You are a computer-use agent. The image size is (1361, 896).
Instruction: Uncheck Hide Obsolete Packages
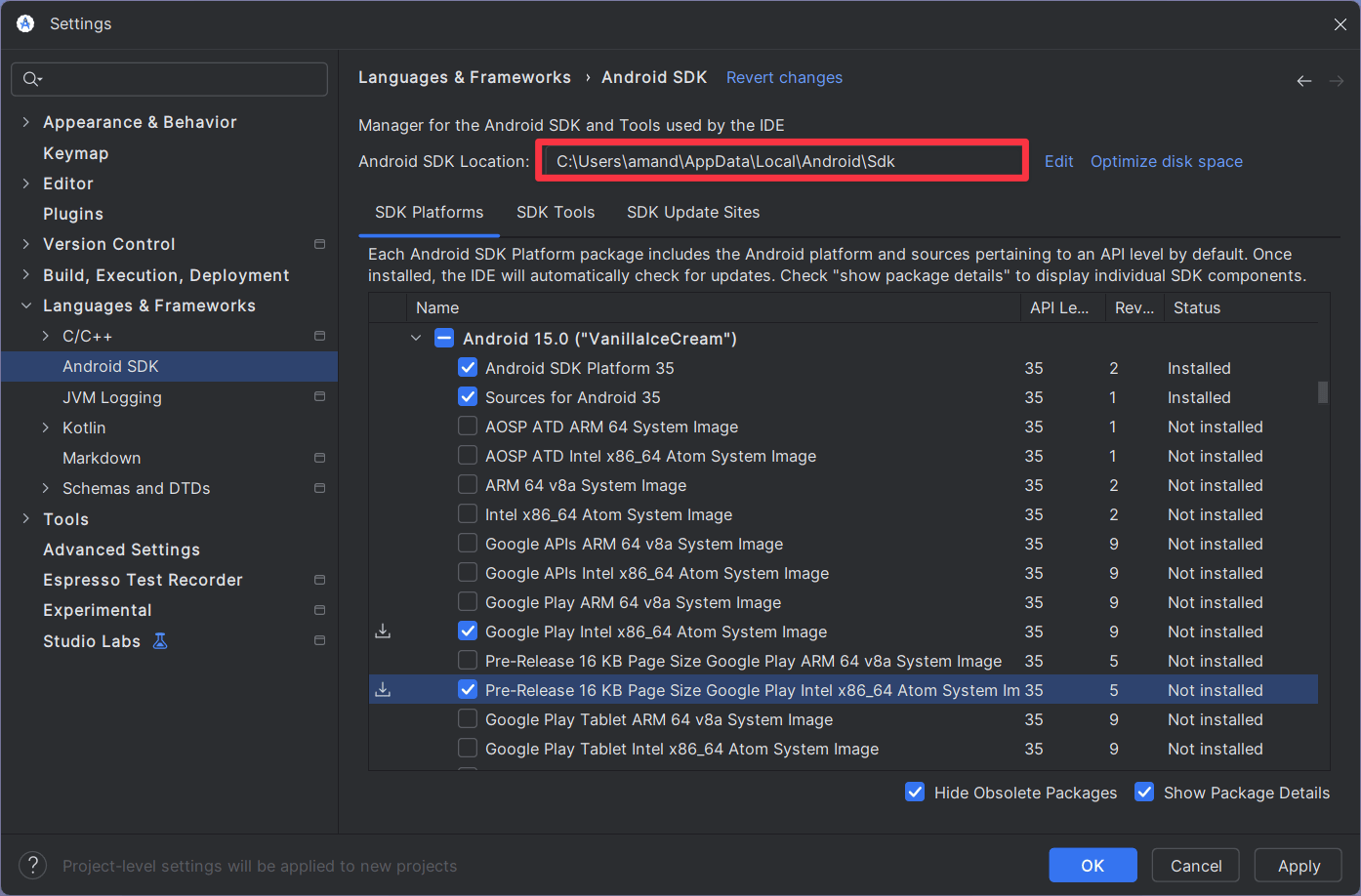click(x=915, y=793)
